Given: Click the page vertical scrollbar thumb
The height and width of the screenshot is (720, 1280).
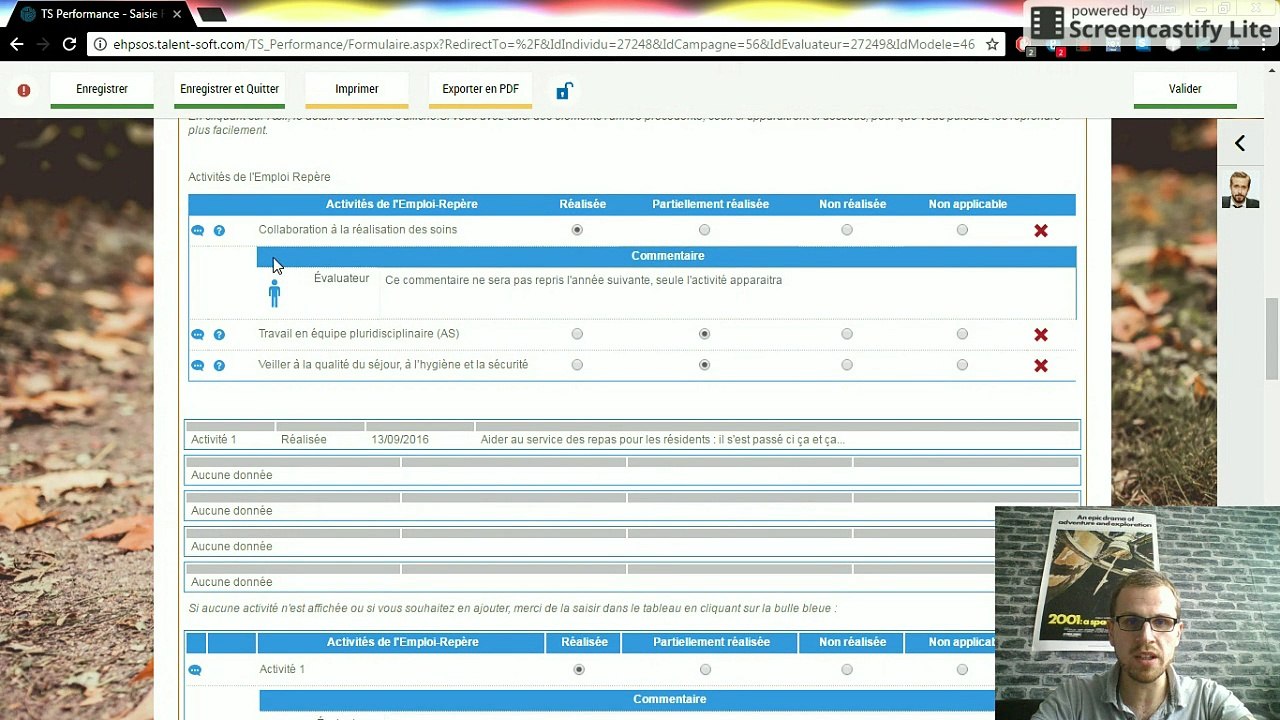Looking at the screenshot, I should (x=1272, y=338).
